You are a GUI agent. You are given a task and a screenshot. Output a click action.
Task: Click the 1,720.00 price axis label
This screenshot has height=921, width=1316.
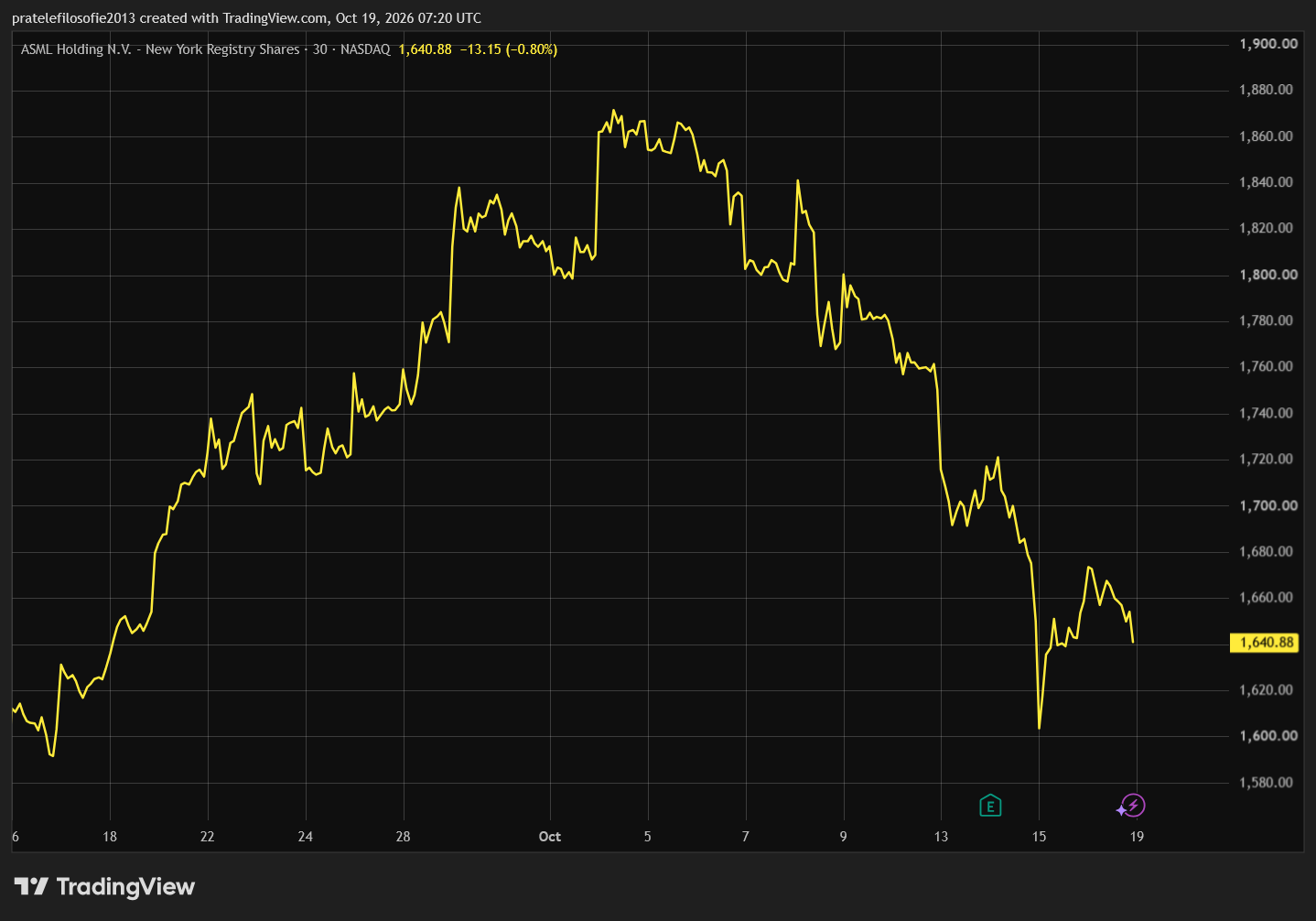(1266, 459)
